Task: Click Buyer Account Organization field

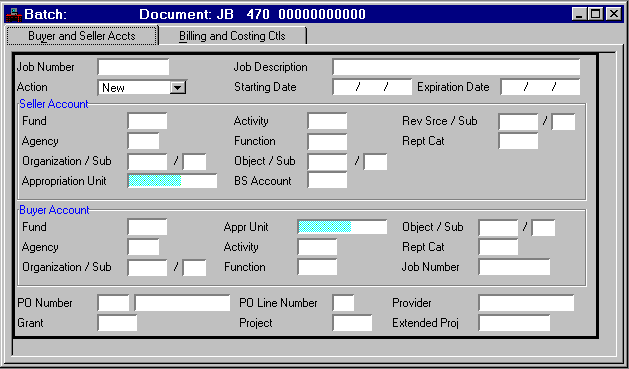Action: 147,268
